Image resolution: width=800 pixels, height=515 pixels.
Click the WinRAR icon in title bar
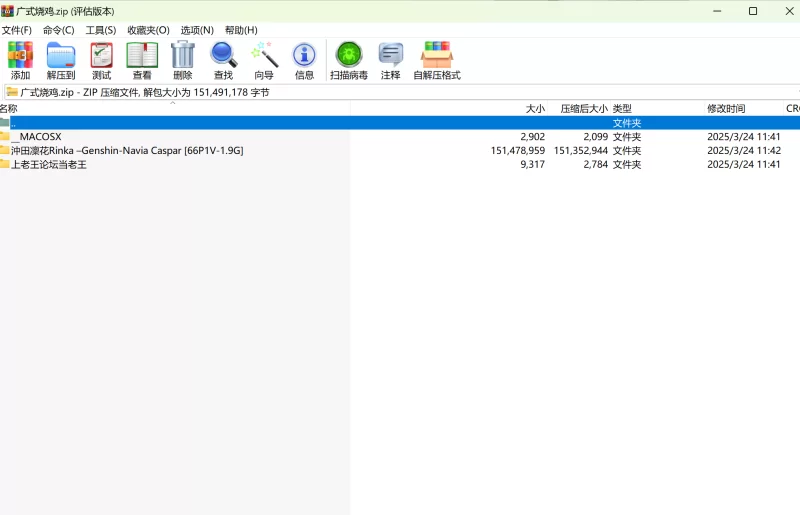tap(7, 11)
